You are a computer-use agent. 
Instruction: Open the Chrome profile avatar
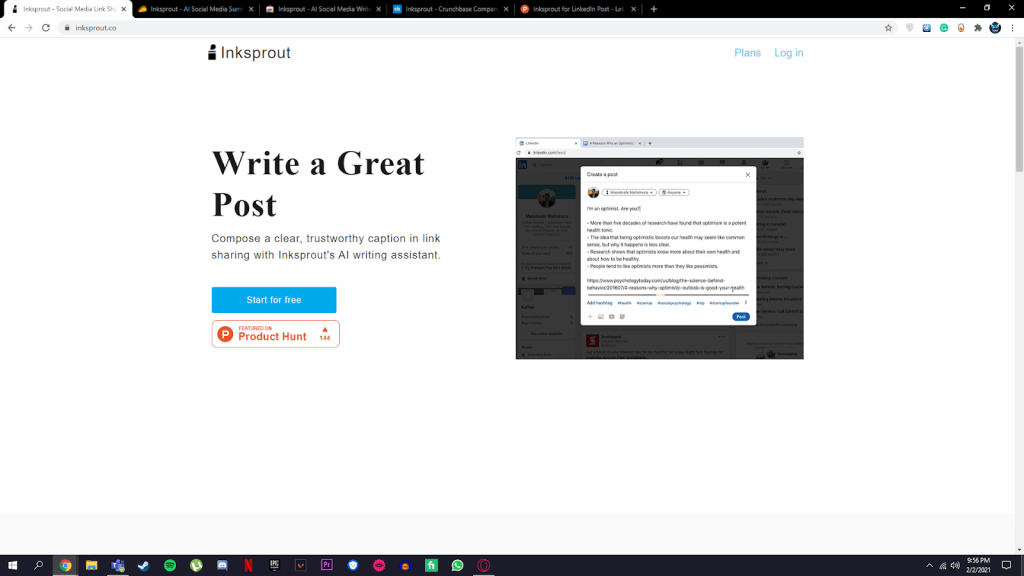coord(995,28)
